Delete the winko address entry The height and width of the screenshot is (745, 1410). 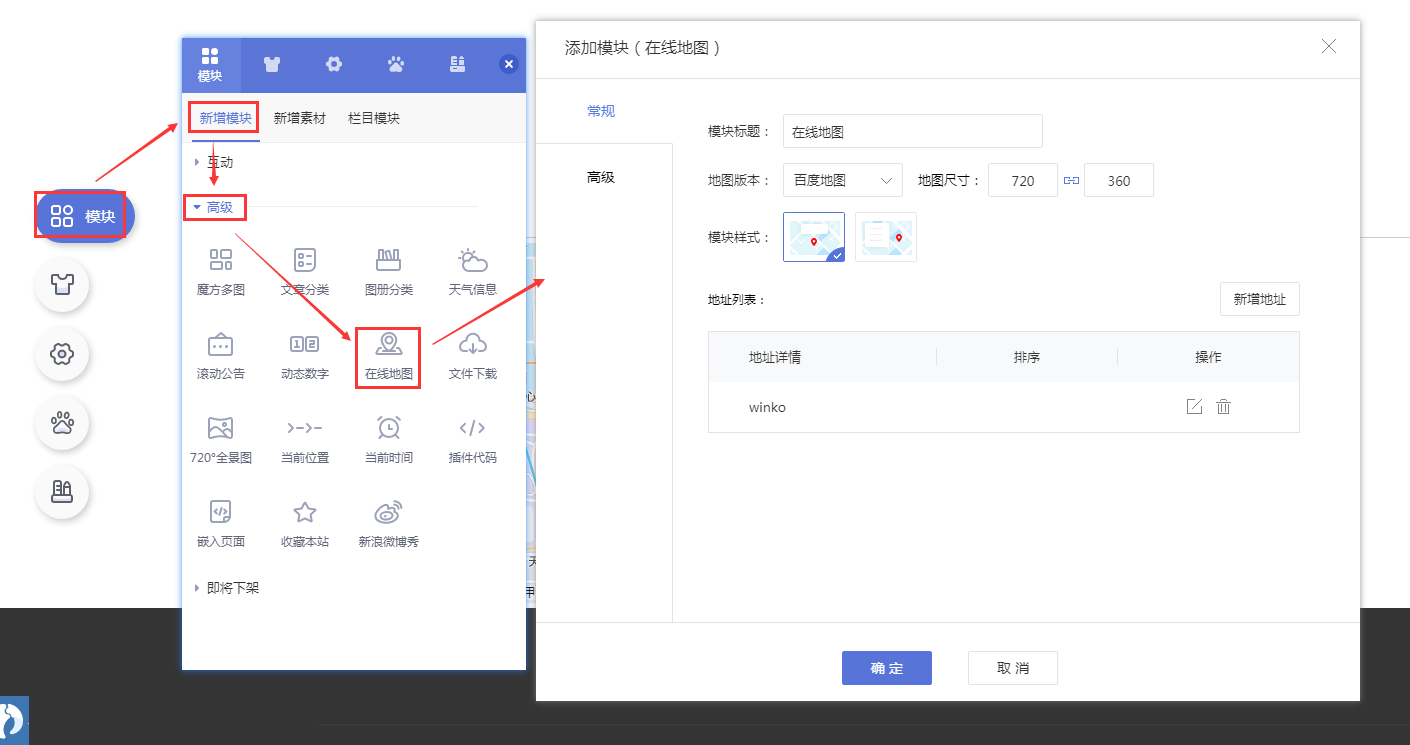[1223, 407]
